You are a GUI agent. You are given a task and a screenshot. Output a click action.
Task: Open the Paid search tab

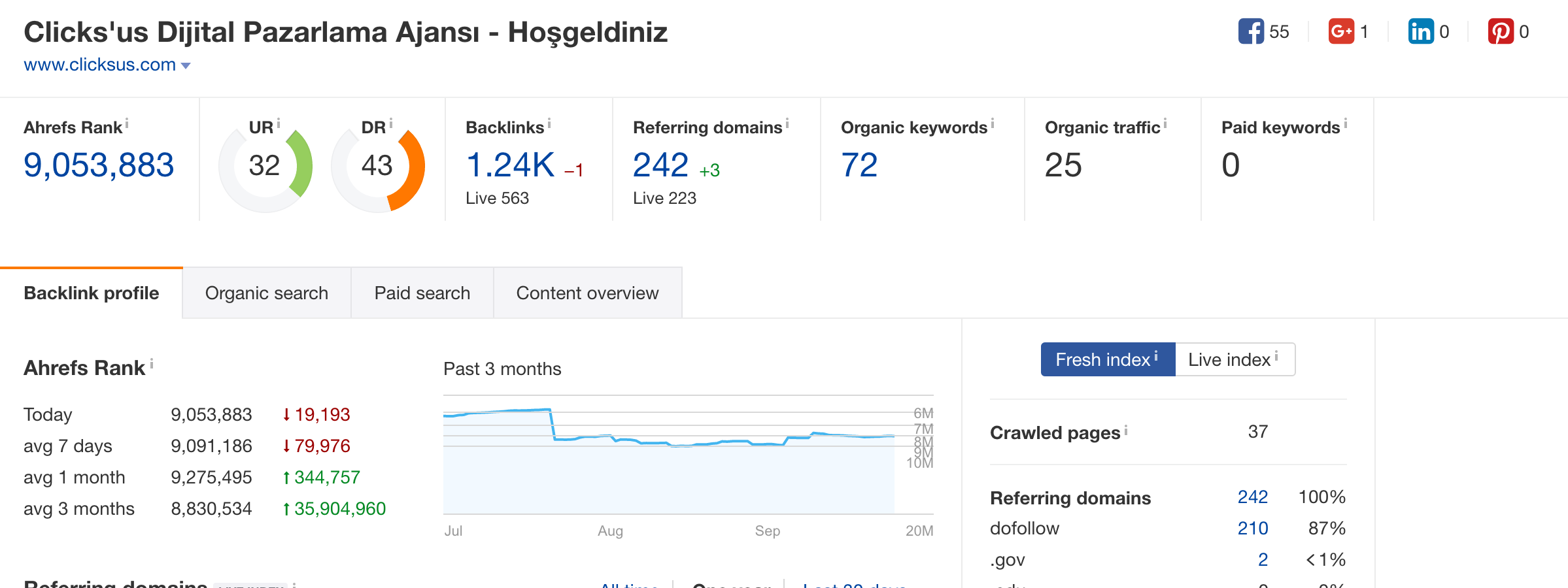pyautogui.click(x=422, y=293)
